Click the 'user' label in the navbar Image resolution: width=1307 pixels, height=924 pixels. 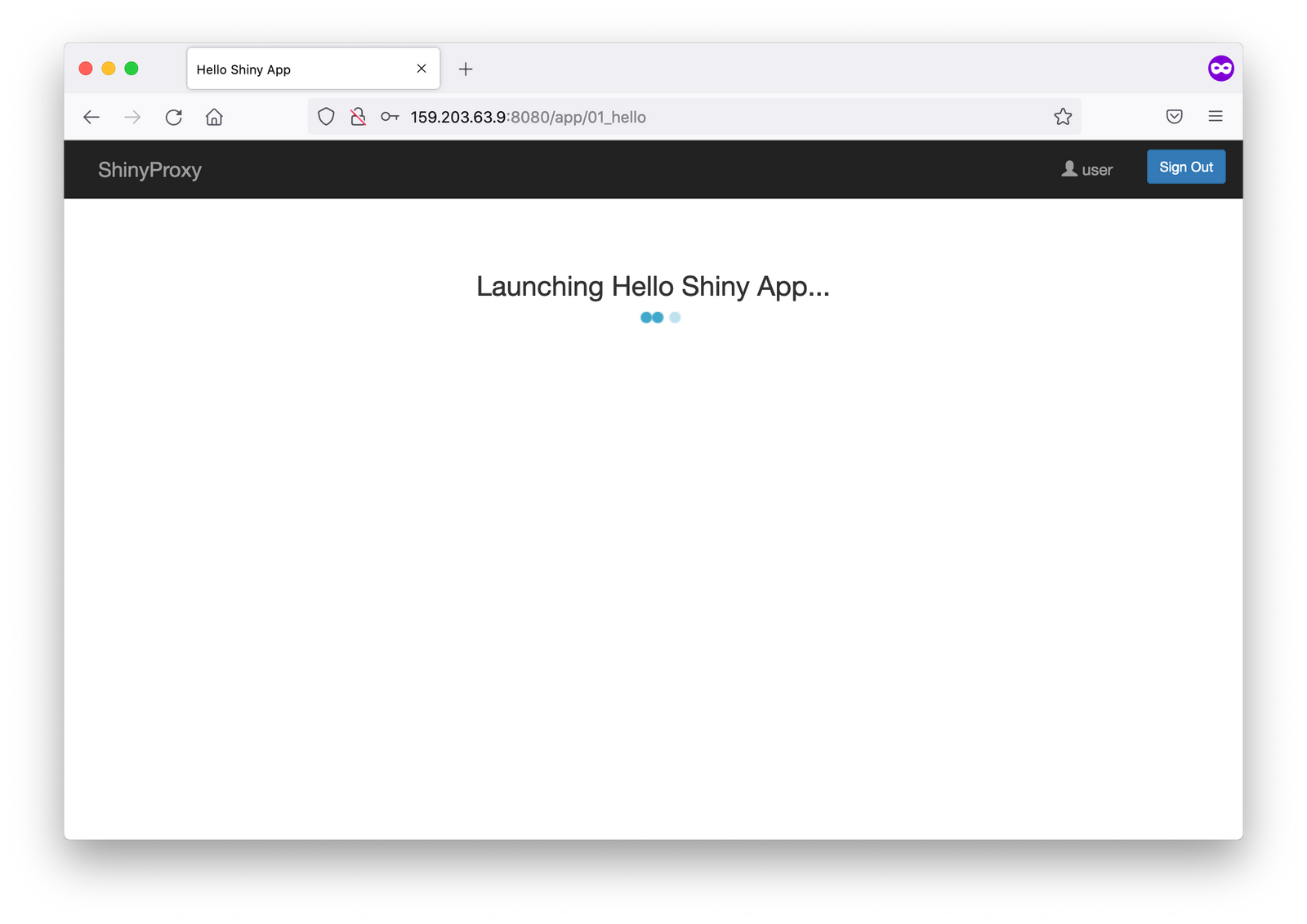click(1096, 169)
